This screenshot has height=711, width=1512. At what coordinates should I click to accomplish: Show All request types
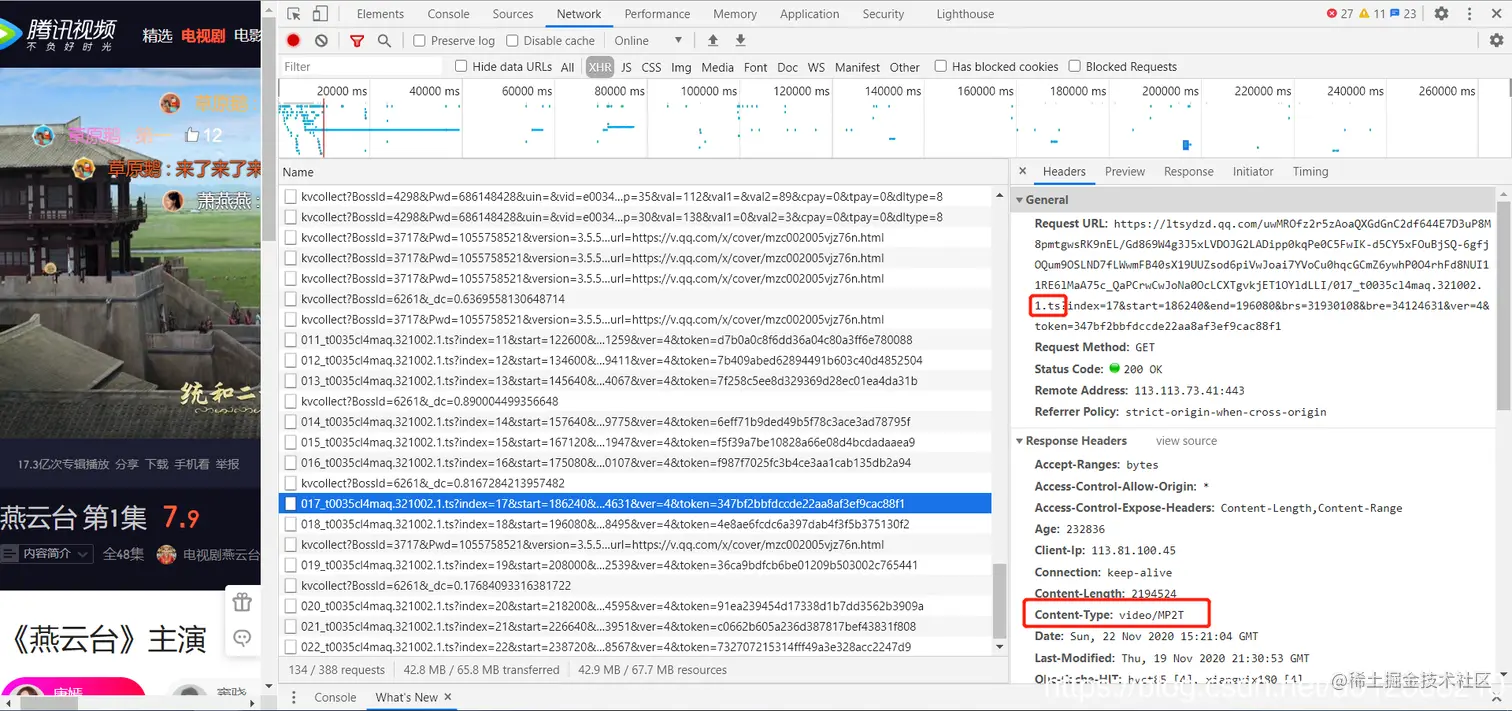(x=568, y=67)
